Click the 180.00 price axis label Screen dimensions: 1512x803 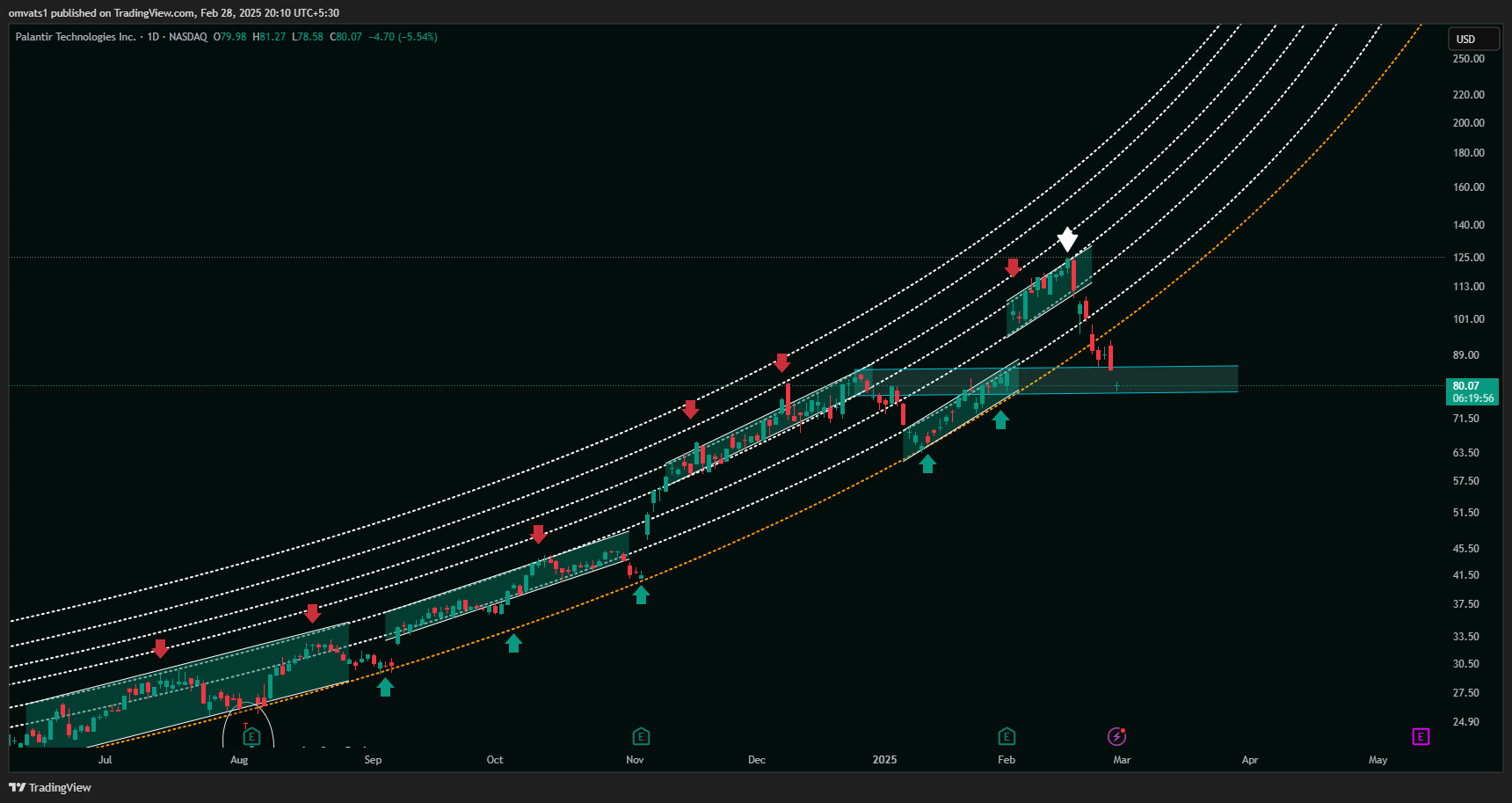[1468, 153]
